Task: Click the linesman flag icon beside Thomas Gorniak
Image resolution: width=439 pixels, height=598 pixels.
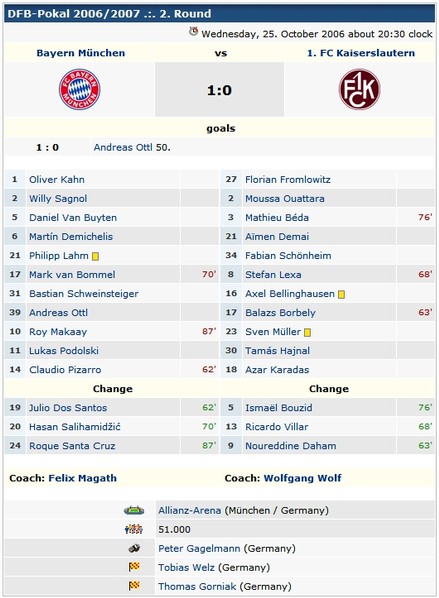Action: (x=134, y=586)
